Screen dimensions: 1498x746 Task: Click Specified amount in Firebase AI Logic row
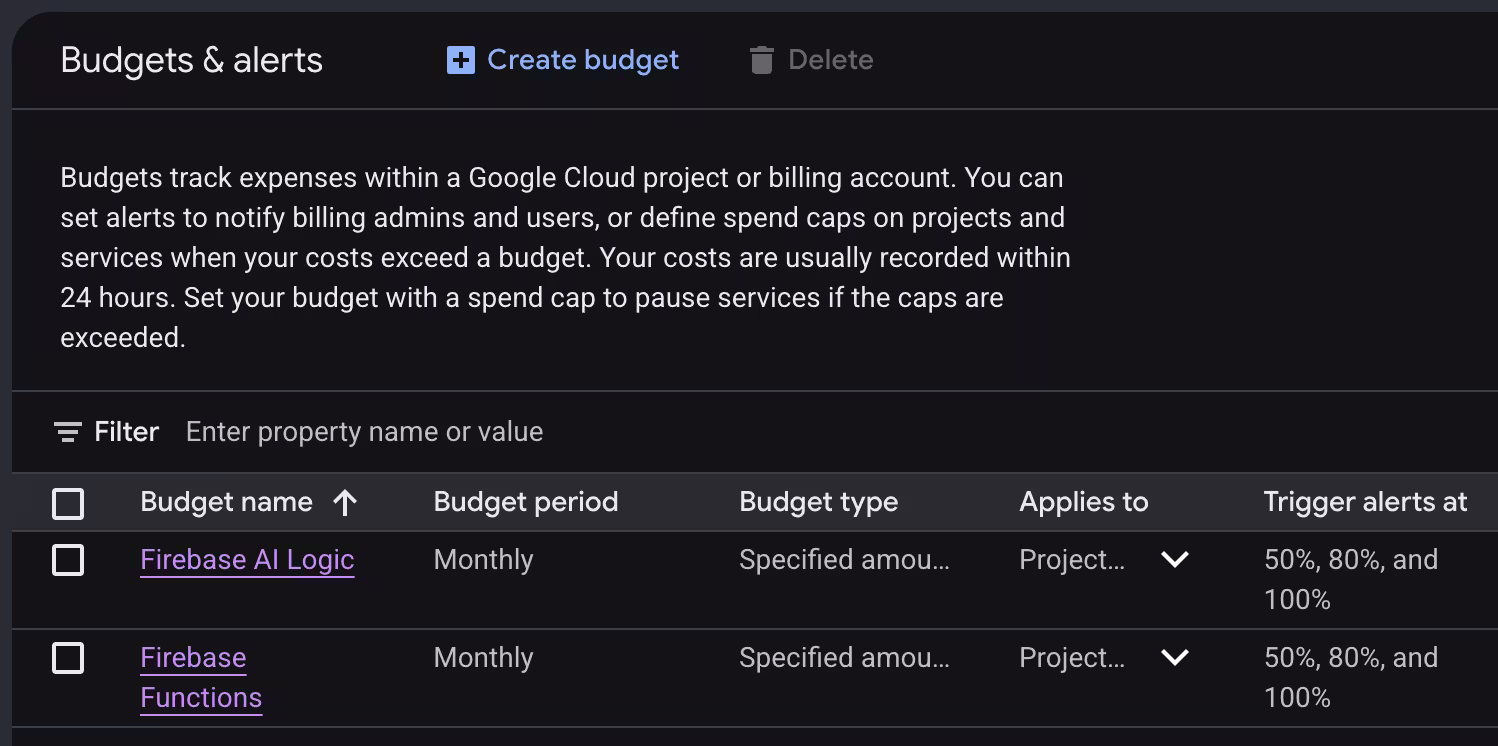pos(844,560)
